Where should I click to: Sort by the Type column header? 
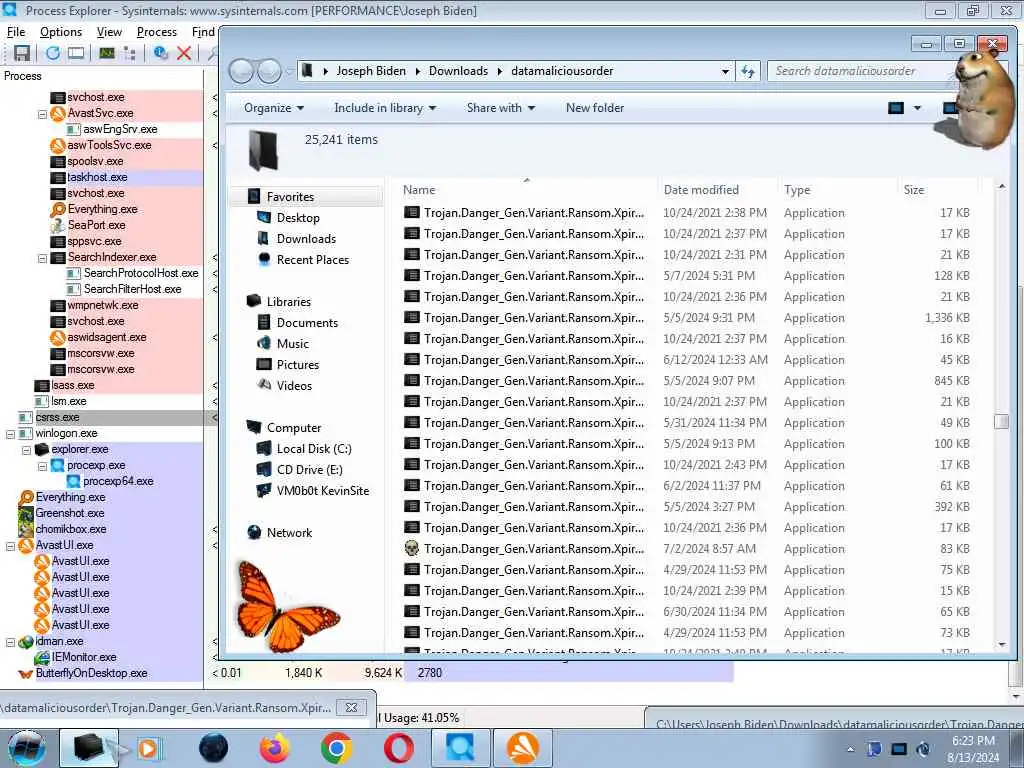(837, 190)
